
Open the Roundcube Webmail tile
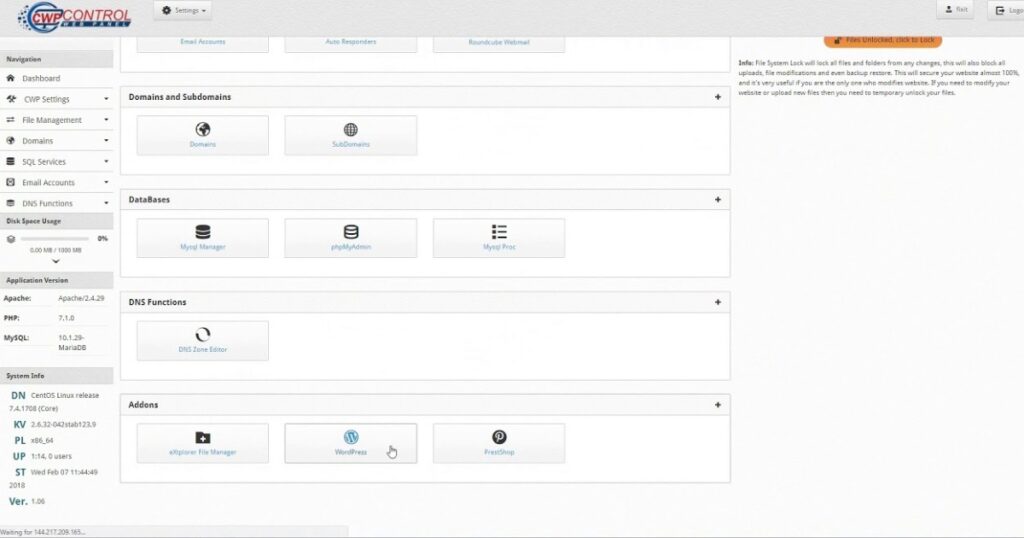[x=499, y=43]
